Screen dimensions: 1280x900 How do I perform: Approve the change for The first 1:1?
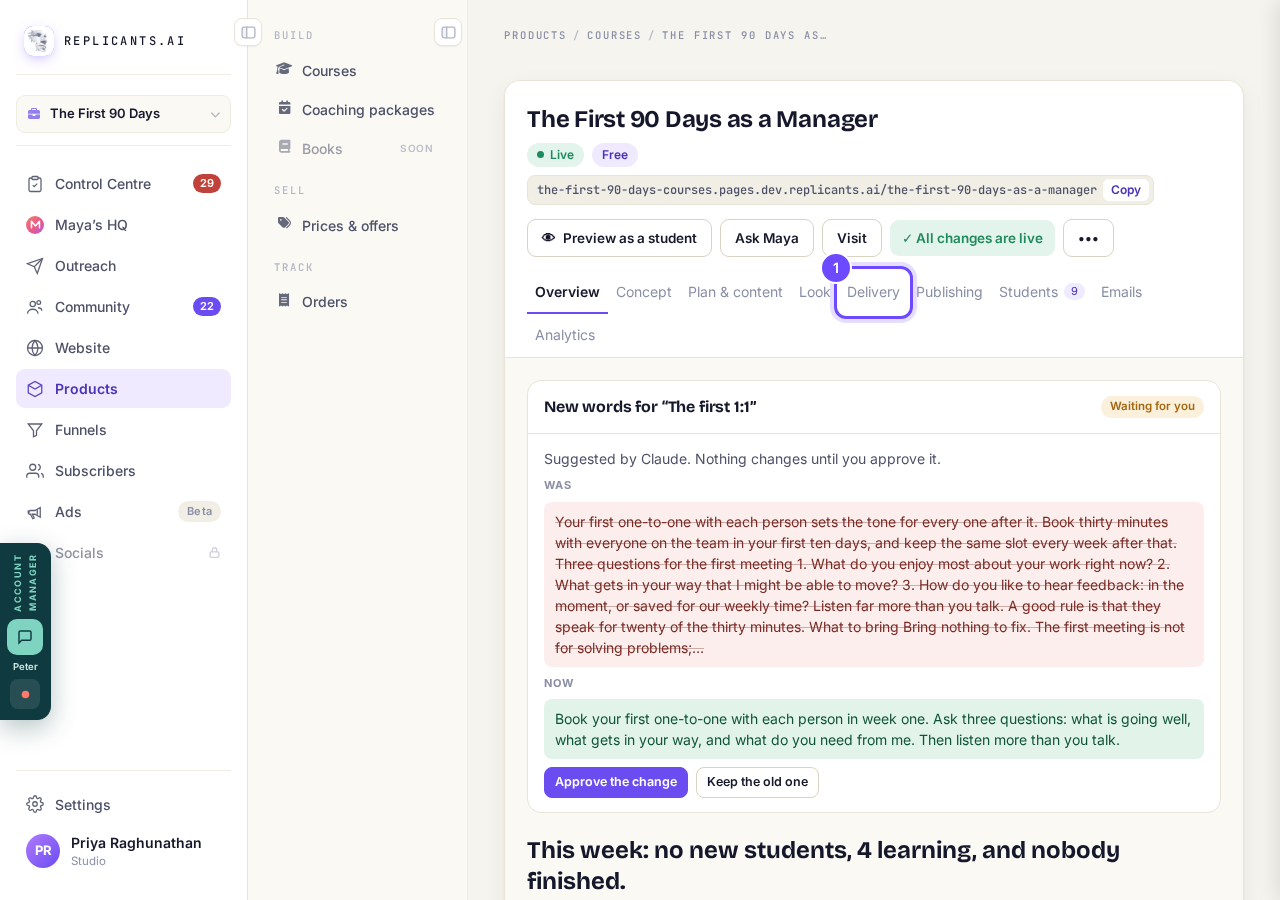tap(616, 782)
